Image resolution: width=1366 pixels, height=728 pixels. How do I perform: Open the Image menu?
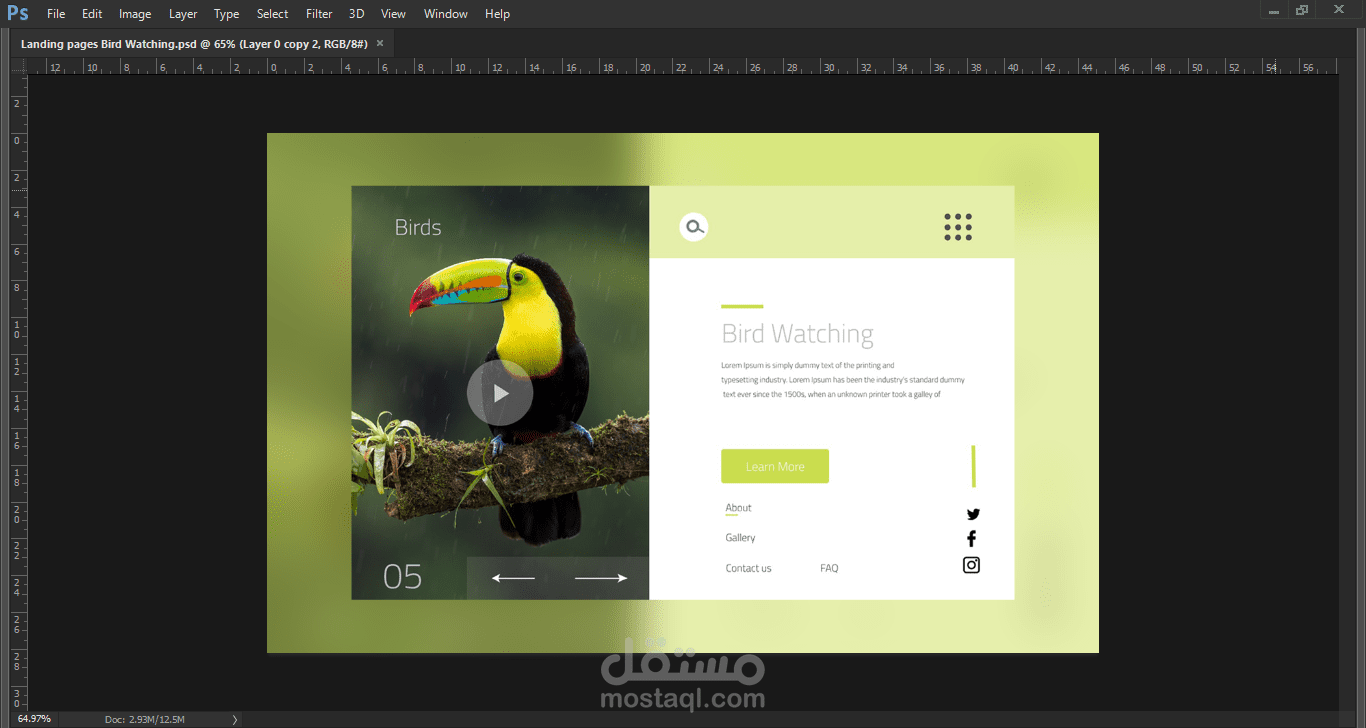[135, 14]
